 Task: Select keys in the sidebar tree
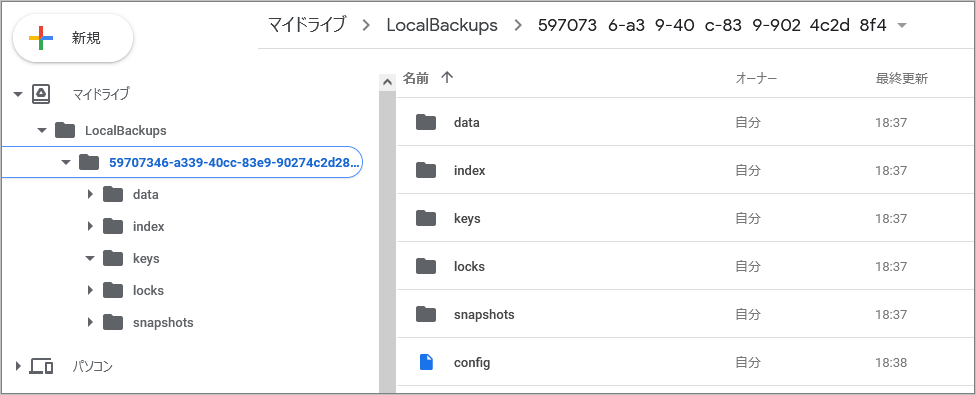point(146,259)
